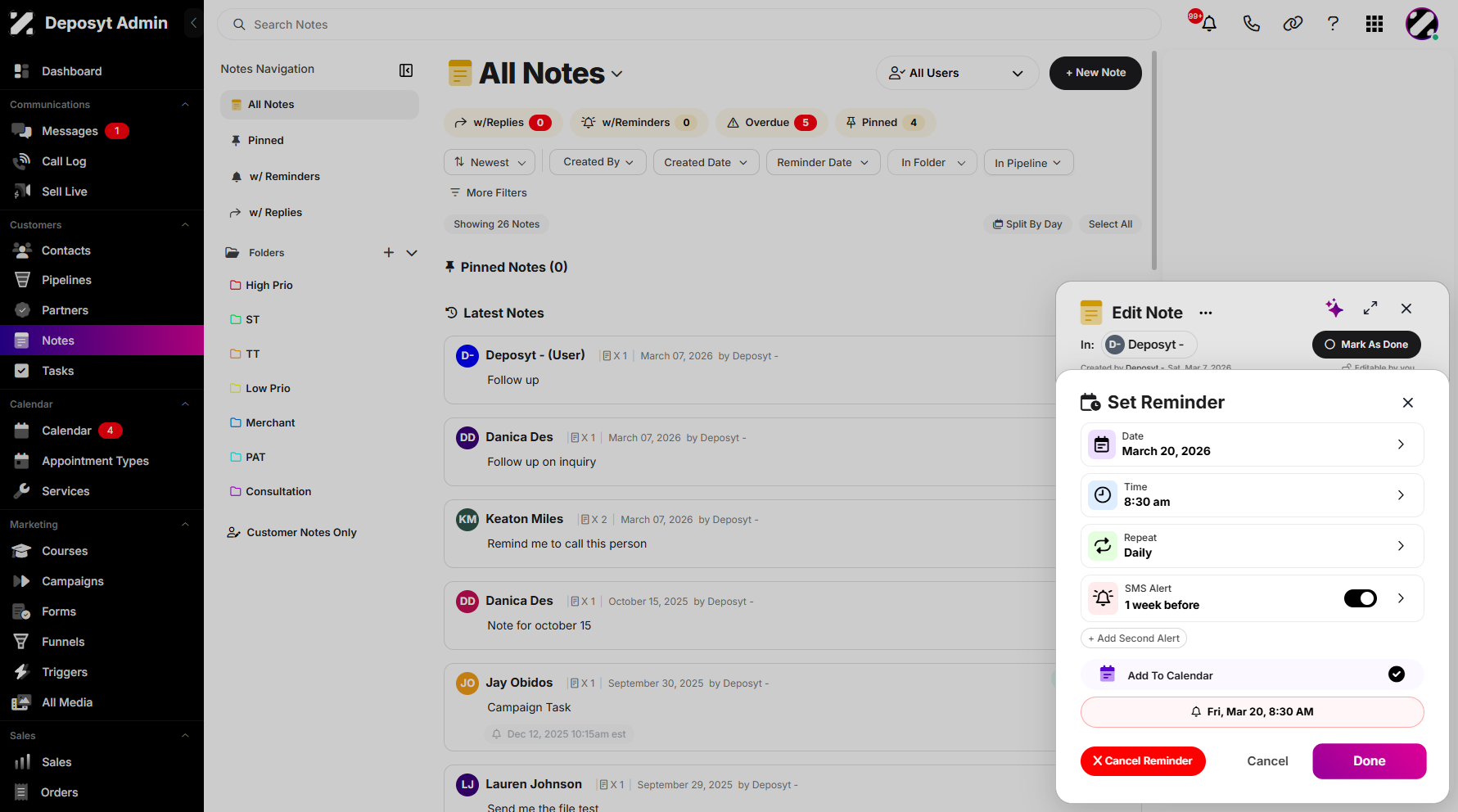Click the Repeat arrows icon in Set Reminder

[x=1103, y=546]
